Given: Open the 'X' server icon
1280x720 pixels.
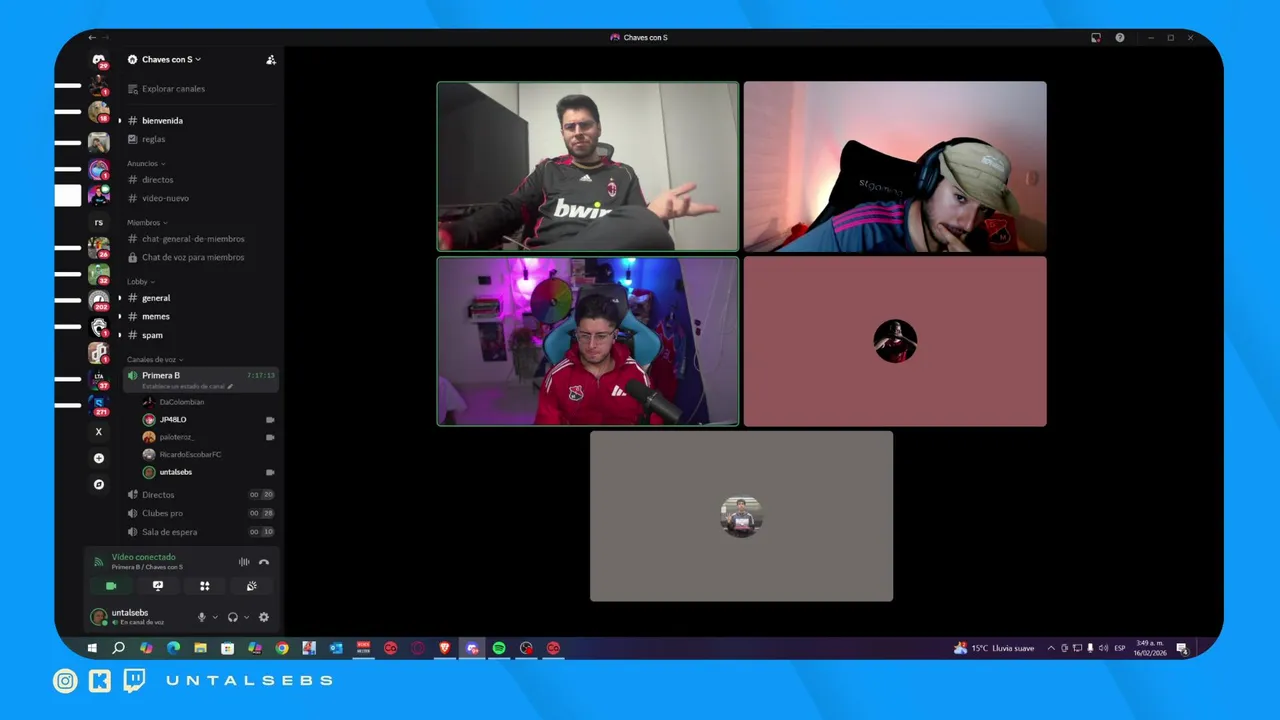Looking at the screenshot, I should tap(98, 432).
